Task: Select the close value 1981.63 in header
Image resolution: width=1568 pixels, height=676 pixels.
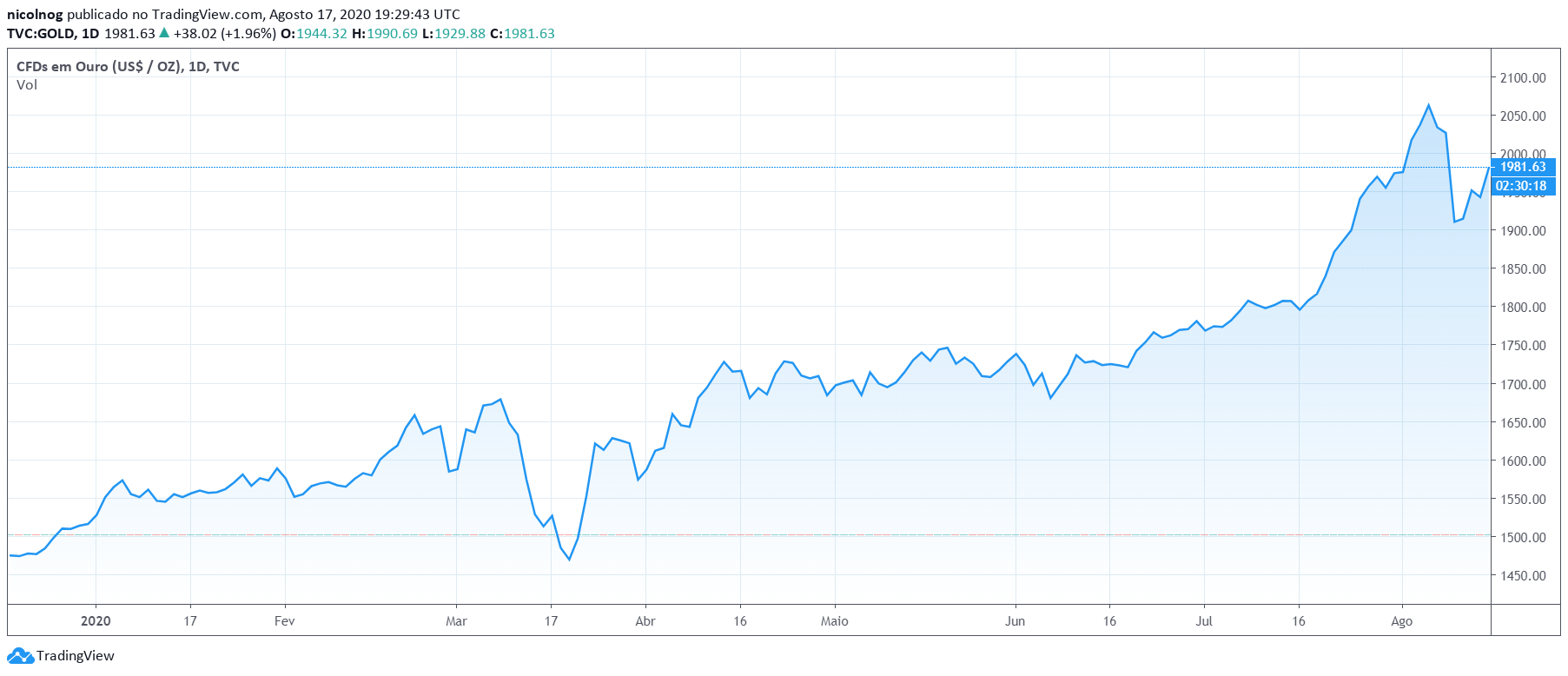Action: (x=529, y=34)
